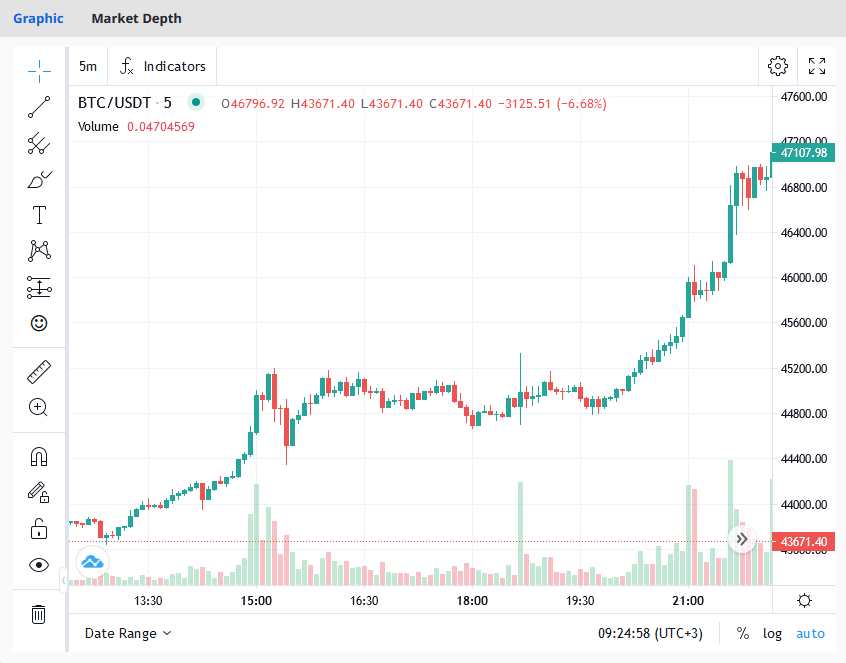
Task: Select the Brush drawing tool
Action: point(38,179)
